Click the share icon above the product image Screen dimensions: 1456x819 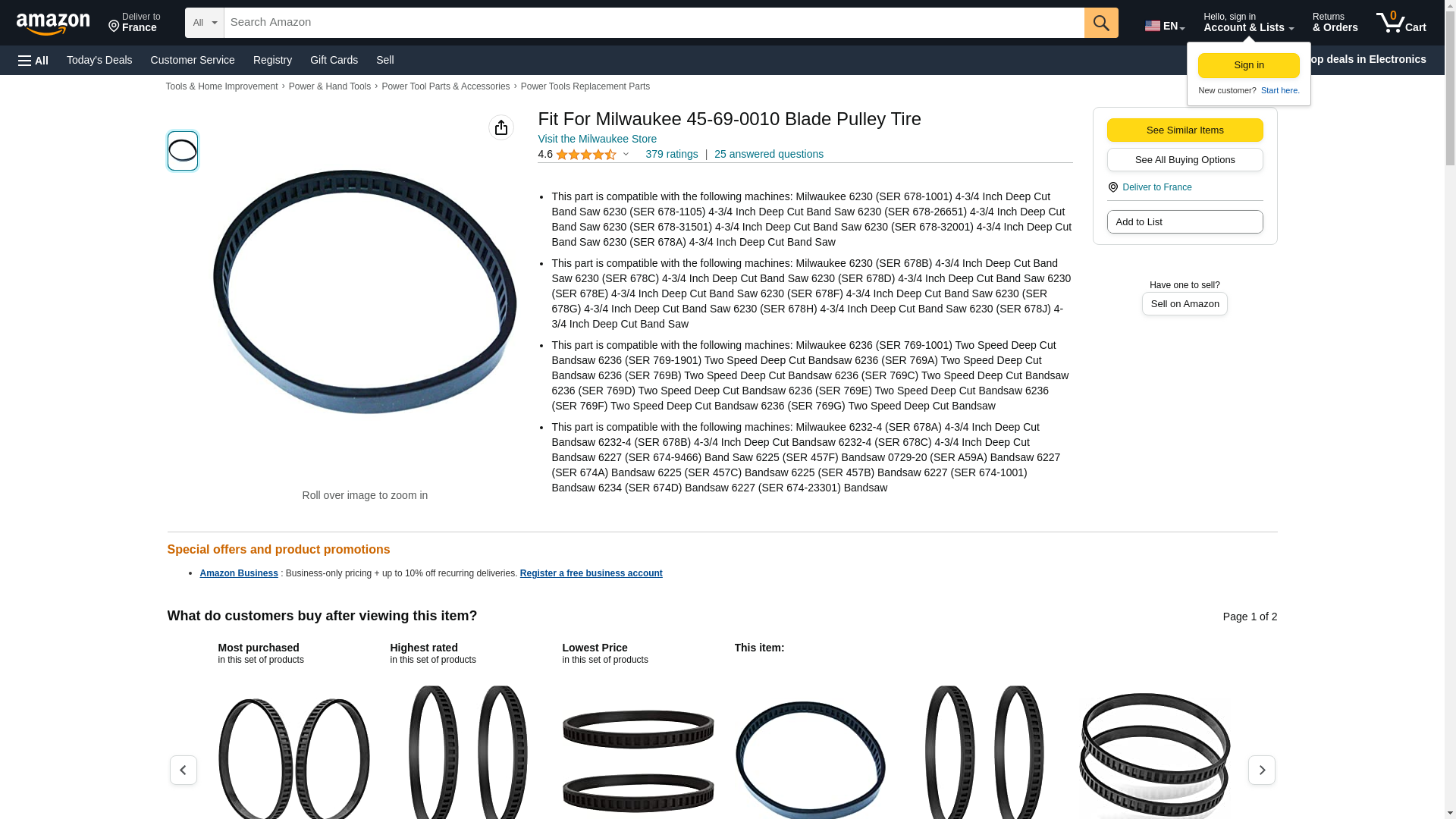tap(501, 127)
